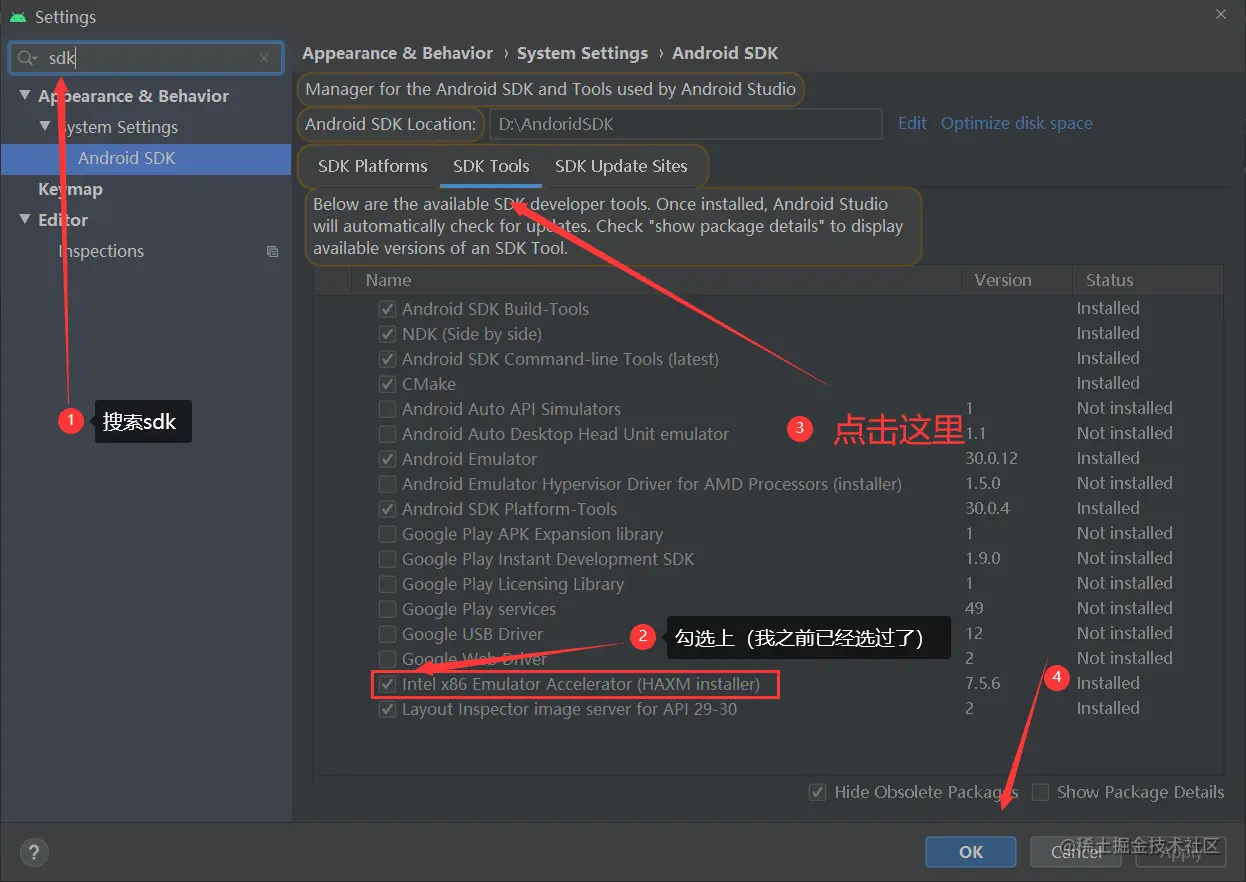The height and width of the screenshot is (882, 1246).
Task: Switch to SDK Platforms tab
Action: pos(373,166)
